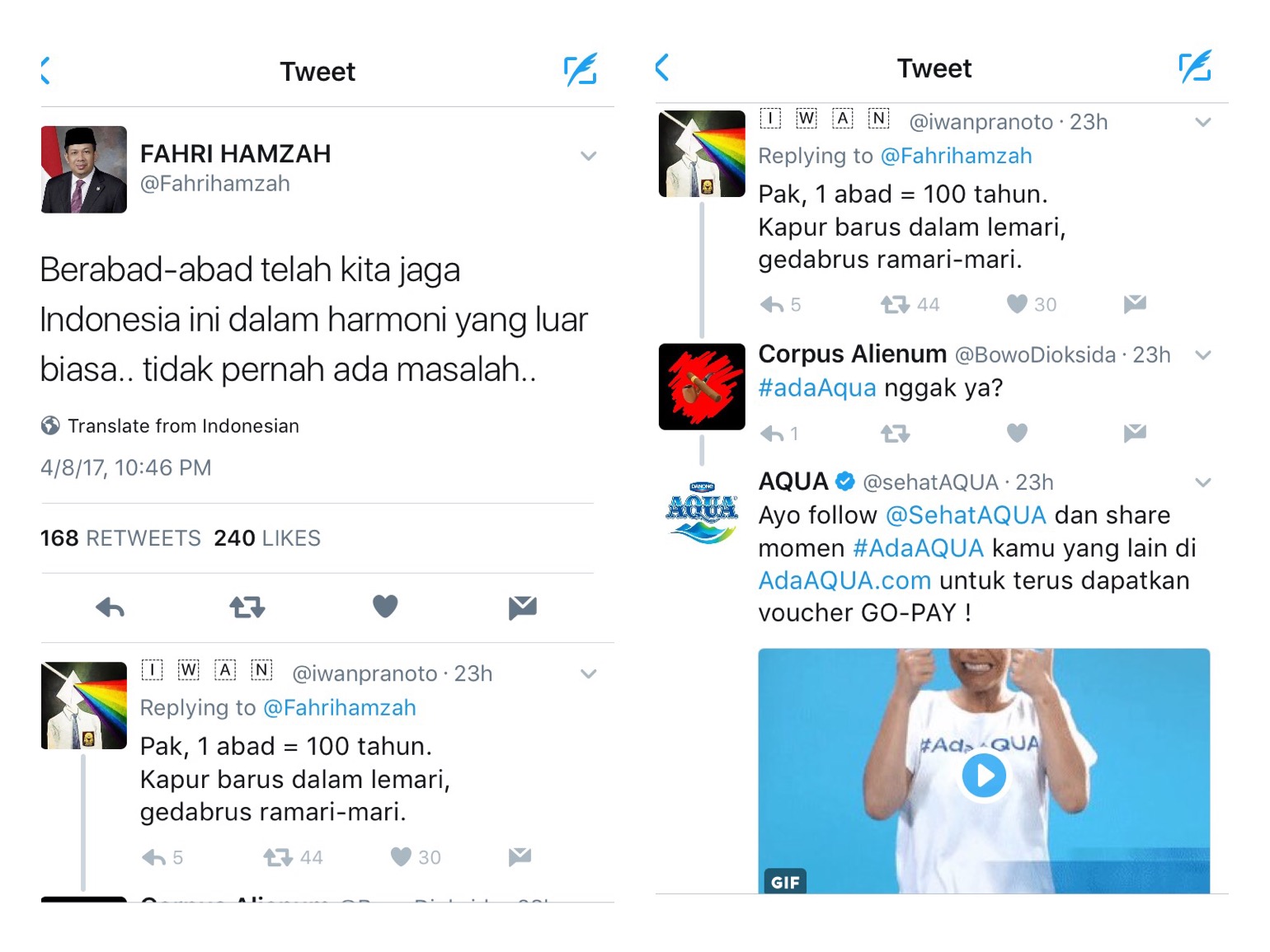Retweet Corpus Alienum's #adaAqua tweet
Screen dimensions: 1270x952
pos(896,434)
